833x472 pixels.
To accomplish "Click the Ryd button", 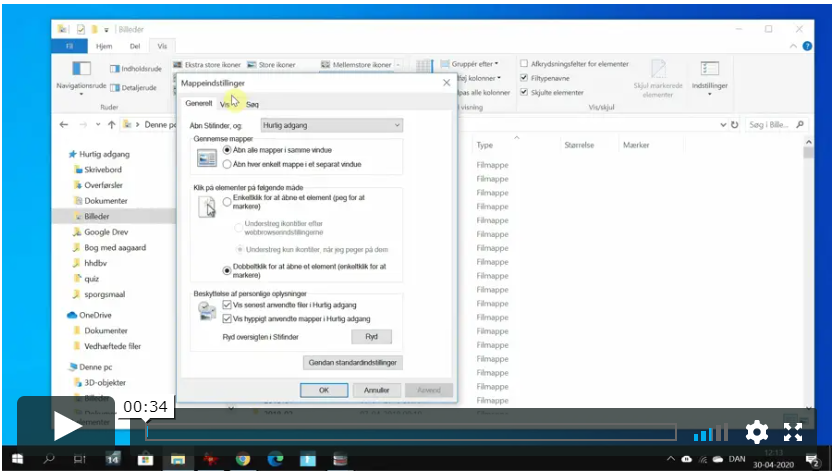I will pyautogui.click(x=371, y=337).
